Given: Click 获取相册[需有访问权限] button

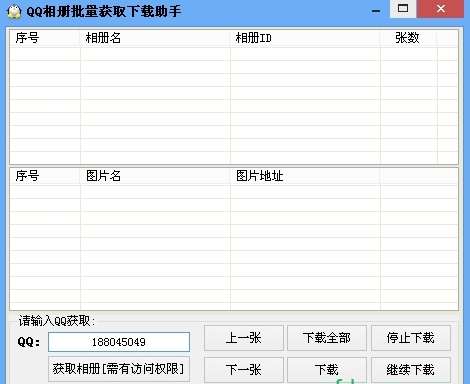Looking at the screenshot, I should coord(119,369).
